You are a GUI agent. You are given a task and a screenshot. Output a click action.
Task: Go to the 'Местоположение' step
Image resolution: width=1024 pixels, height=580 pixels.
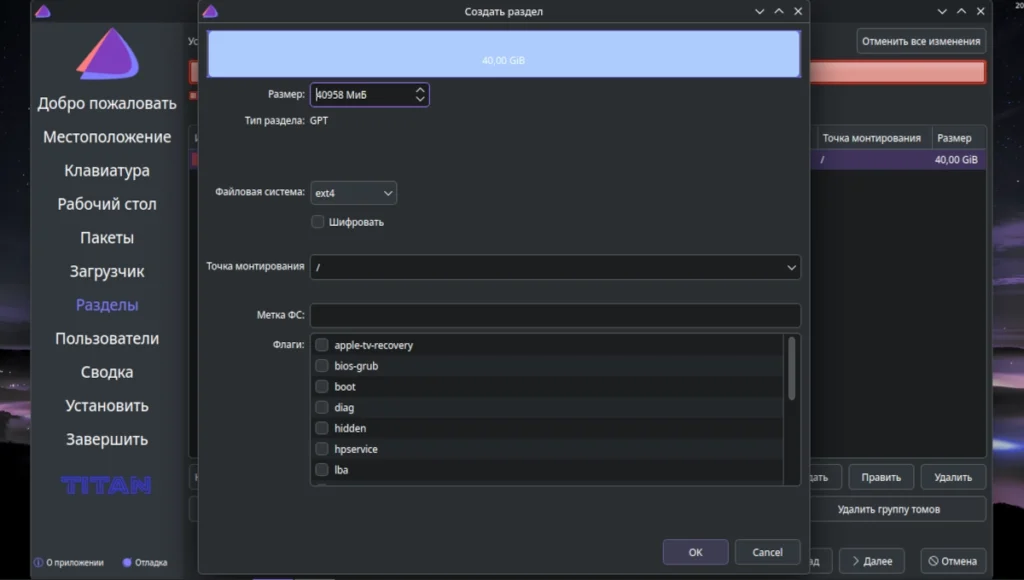coord(107,137)
